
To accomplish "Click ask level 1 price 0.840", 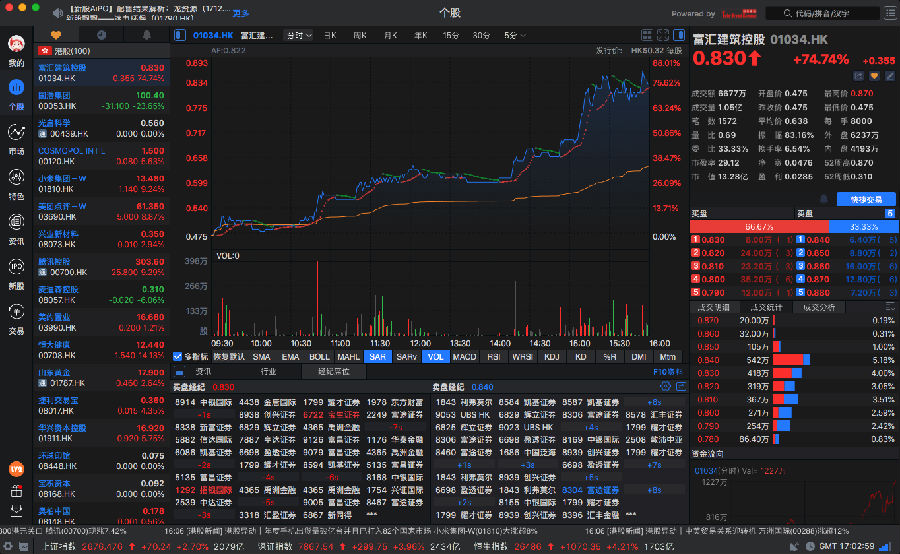I will 818,239.
